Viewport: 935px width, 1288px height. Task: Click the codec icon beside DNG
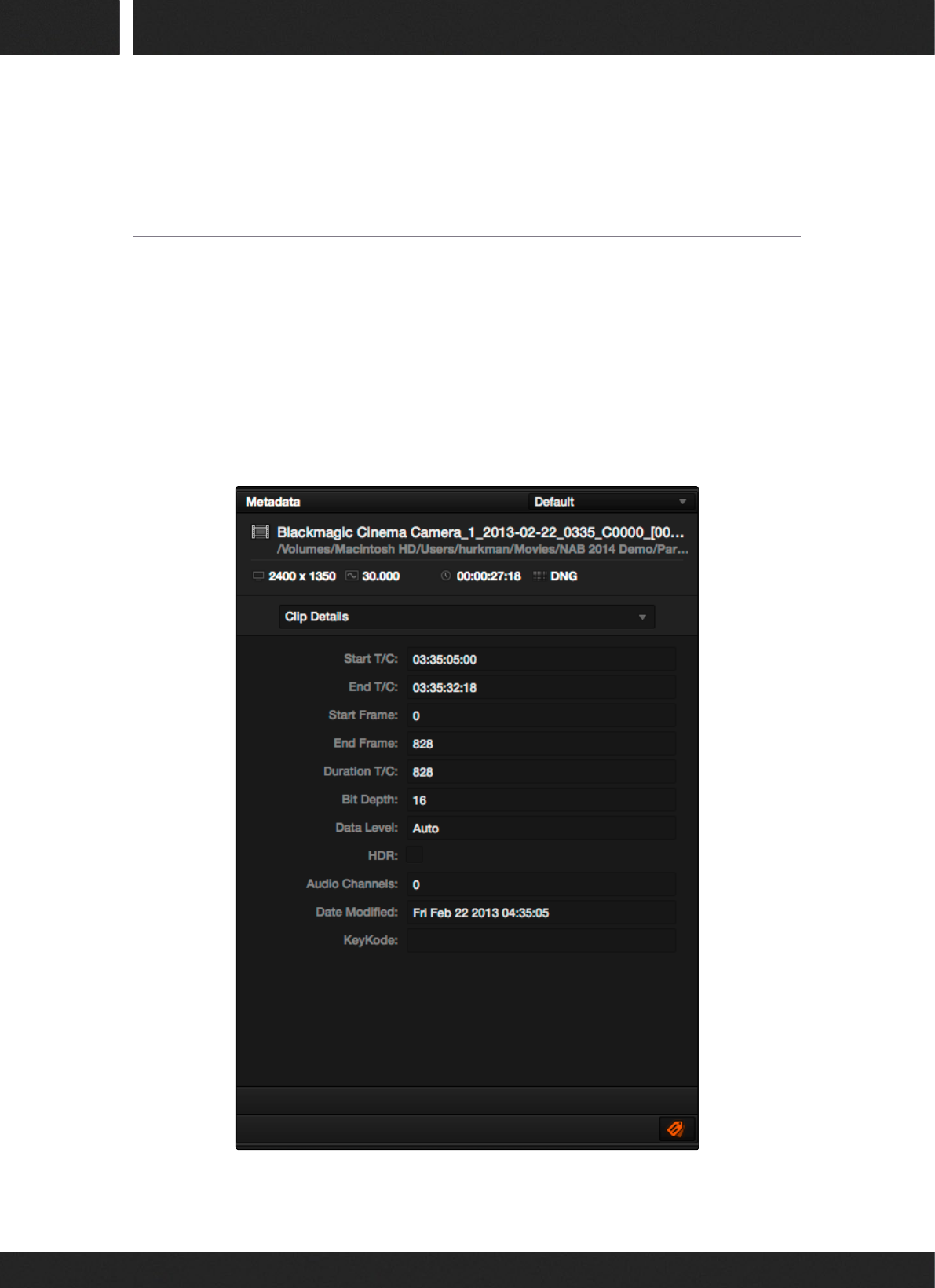tap(539, 576)
